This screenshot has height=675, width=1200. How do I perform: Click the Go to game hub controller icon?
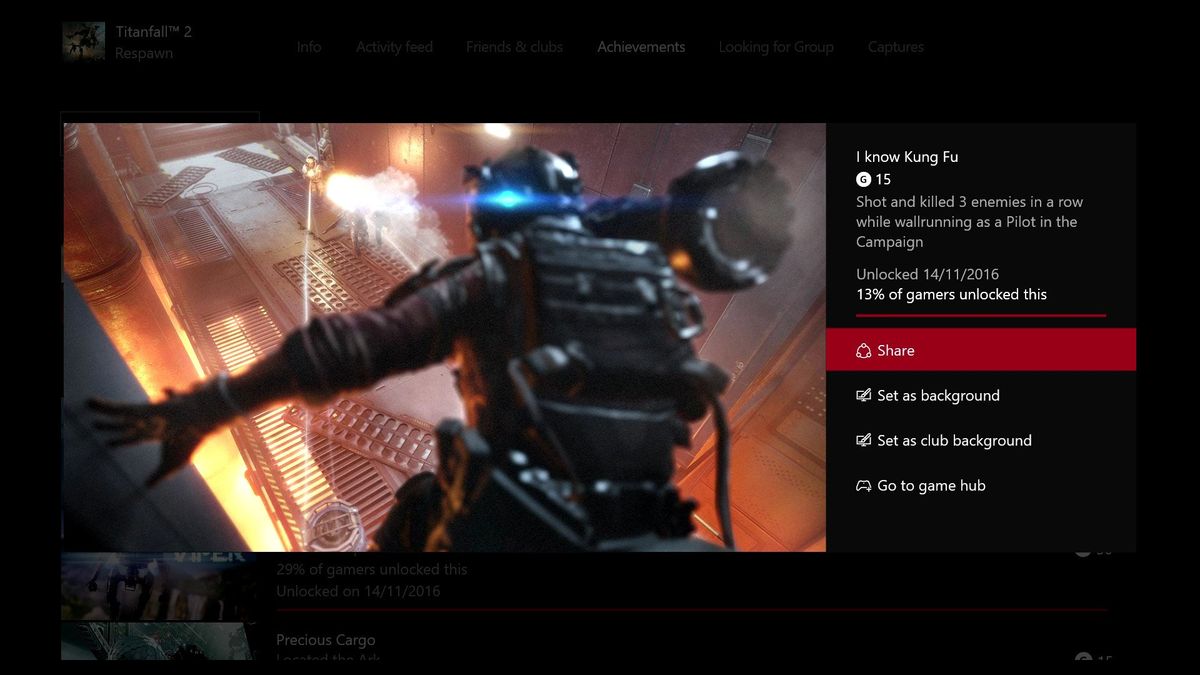click(x=862, y=485)
